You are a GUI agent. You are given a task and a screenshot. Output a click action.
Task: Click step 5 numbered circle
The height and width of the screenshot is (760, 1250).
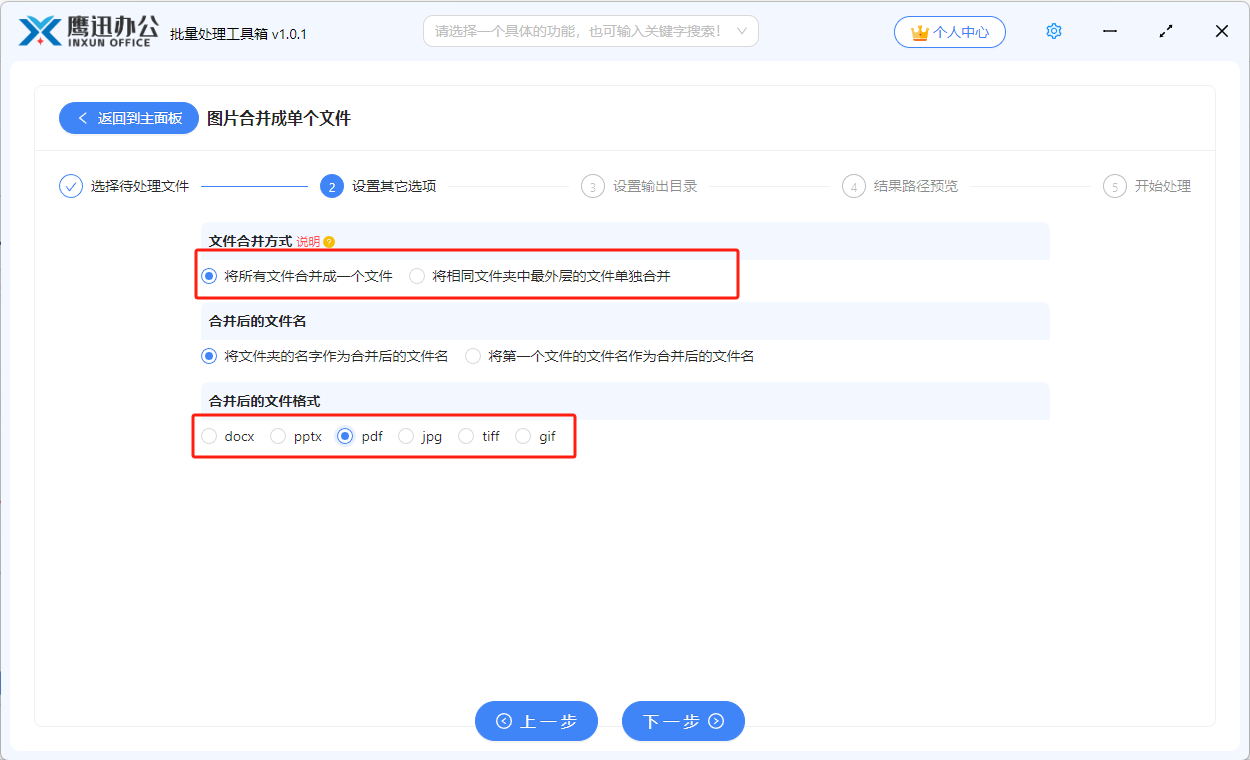pyautogui.click(x=1114, y=186)
